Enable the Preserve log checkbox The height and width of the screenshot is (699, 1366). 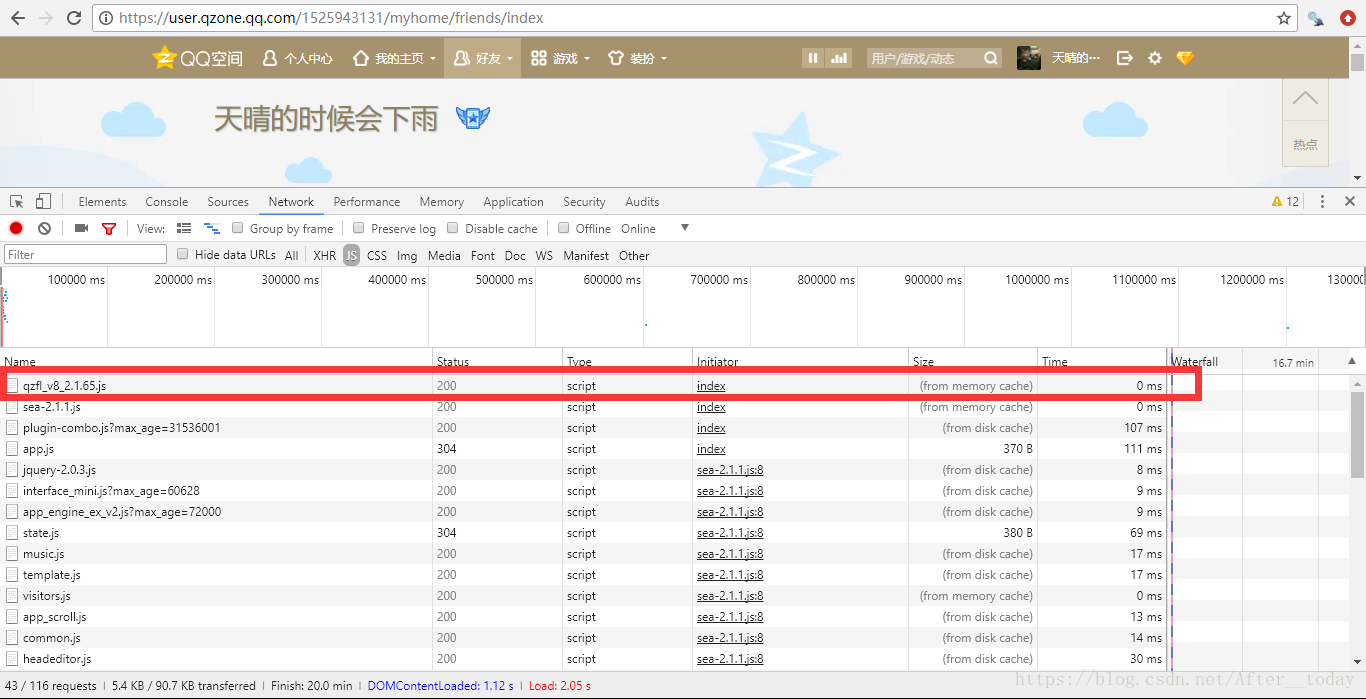point(359,228)
